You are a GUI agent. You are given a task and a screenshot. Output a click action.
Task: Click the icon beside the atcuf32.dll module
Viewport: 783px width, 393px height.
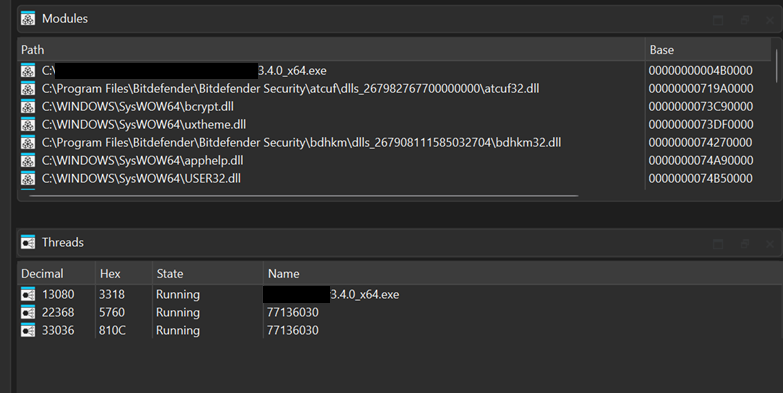coord(28,88)
